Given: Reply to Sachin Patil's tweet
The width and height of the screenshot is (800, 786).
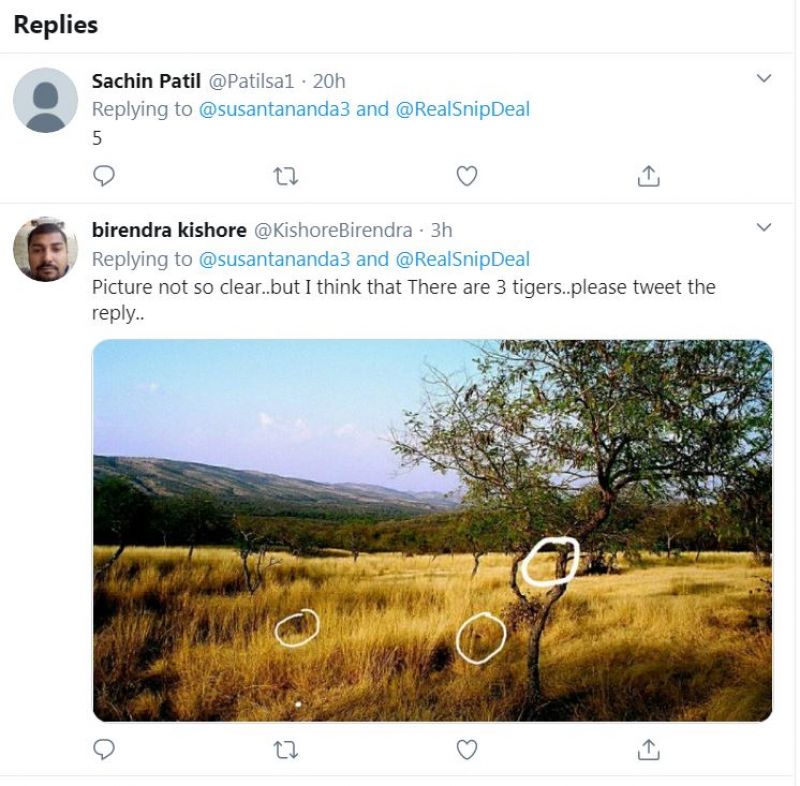Looking at the screenshot, I should coord(104,176).
